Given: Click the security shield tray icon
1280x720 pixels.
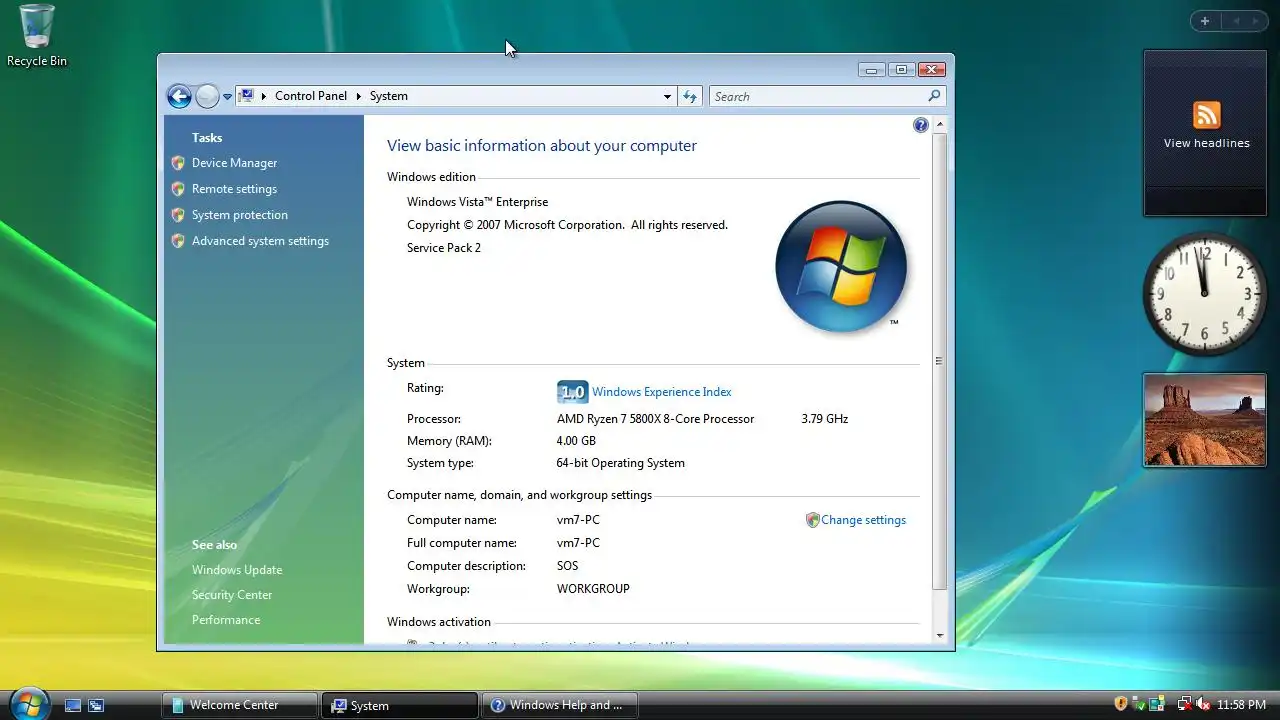Looking at the screenshot, I should click(x=1121, y=704).
